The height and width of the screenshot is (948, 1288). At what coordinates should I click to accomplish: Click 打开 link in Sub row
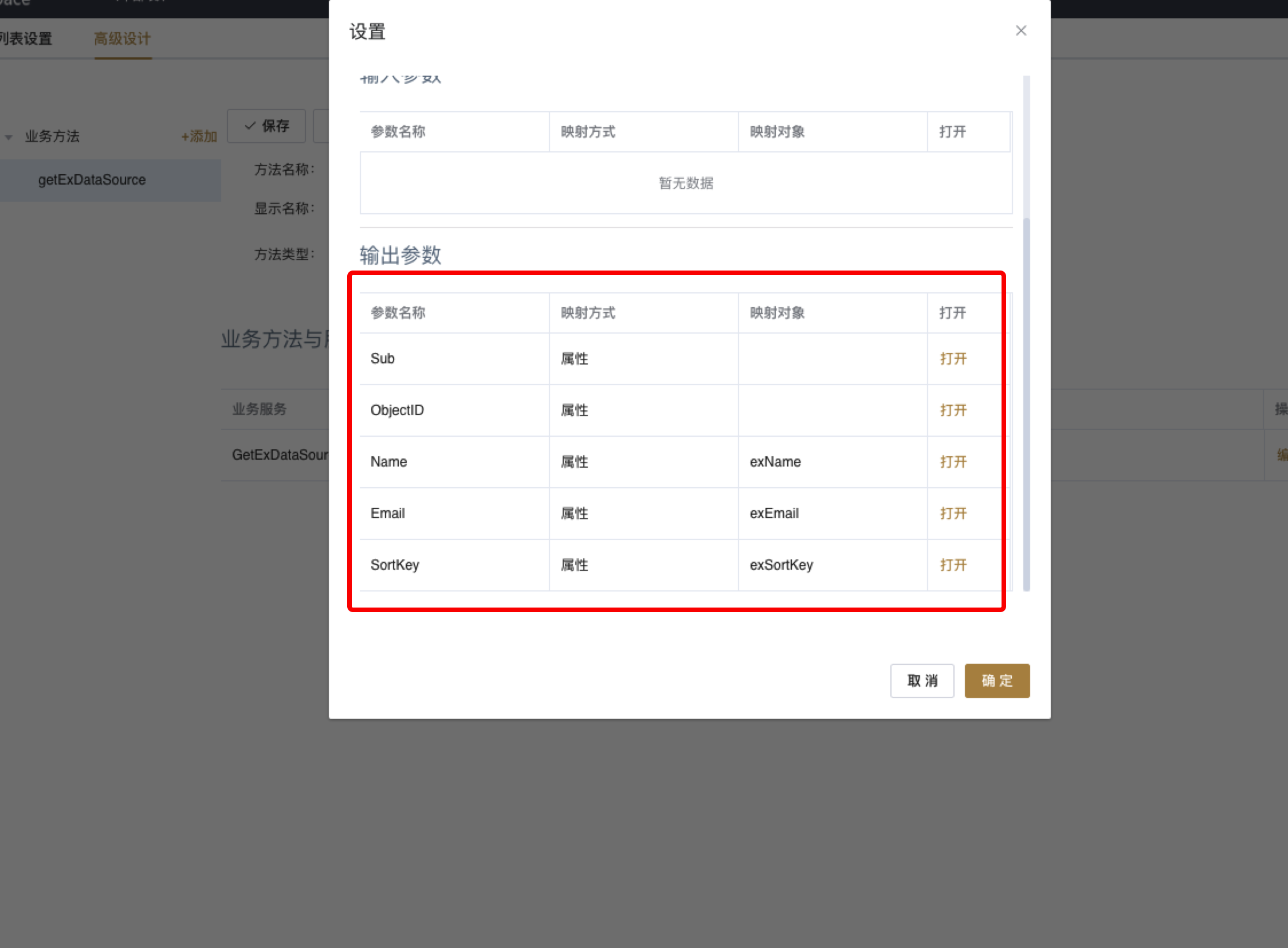953,359
